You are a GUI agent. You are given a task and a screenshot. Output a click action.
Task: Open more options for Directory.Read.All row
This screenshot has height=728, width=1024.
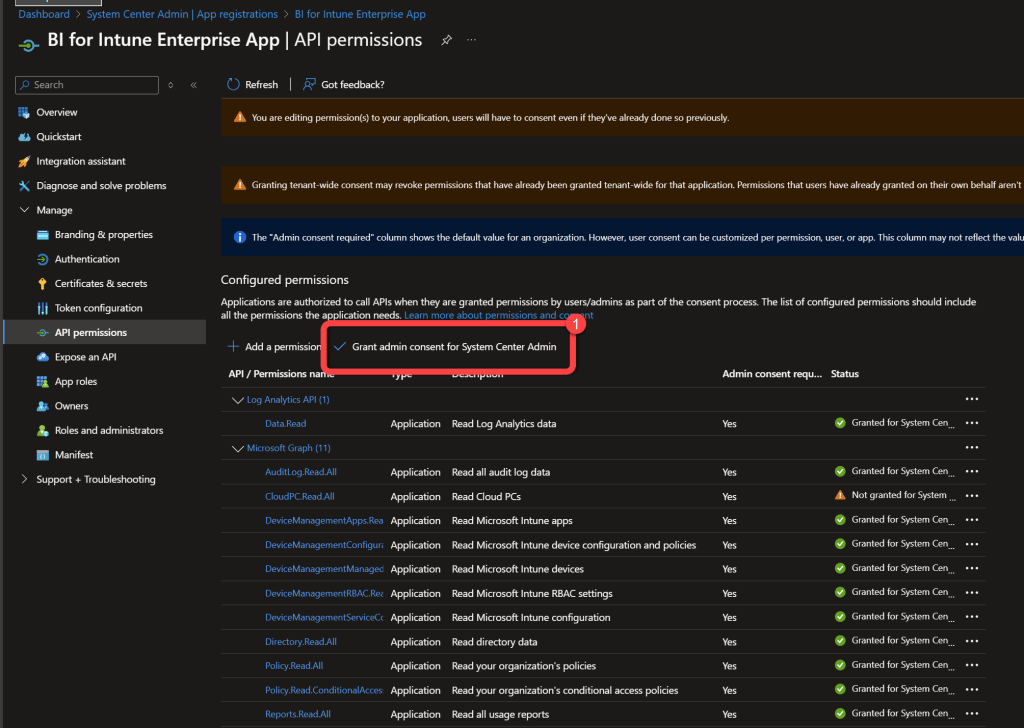[x=972, y=641]
